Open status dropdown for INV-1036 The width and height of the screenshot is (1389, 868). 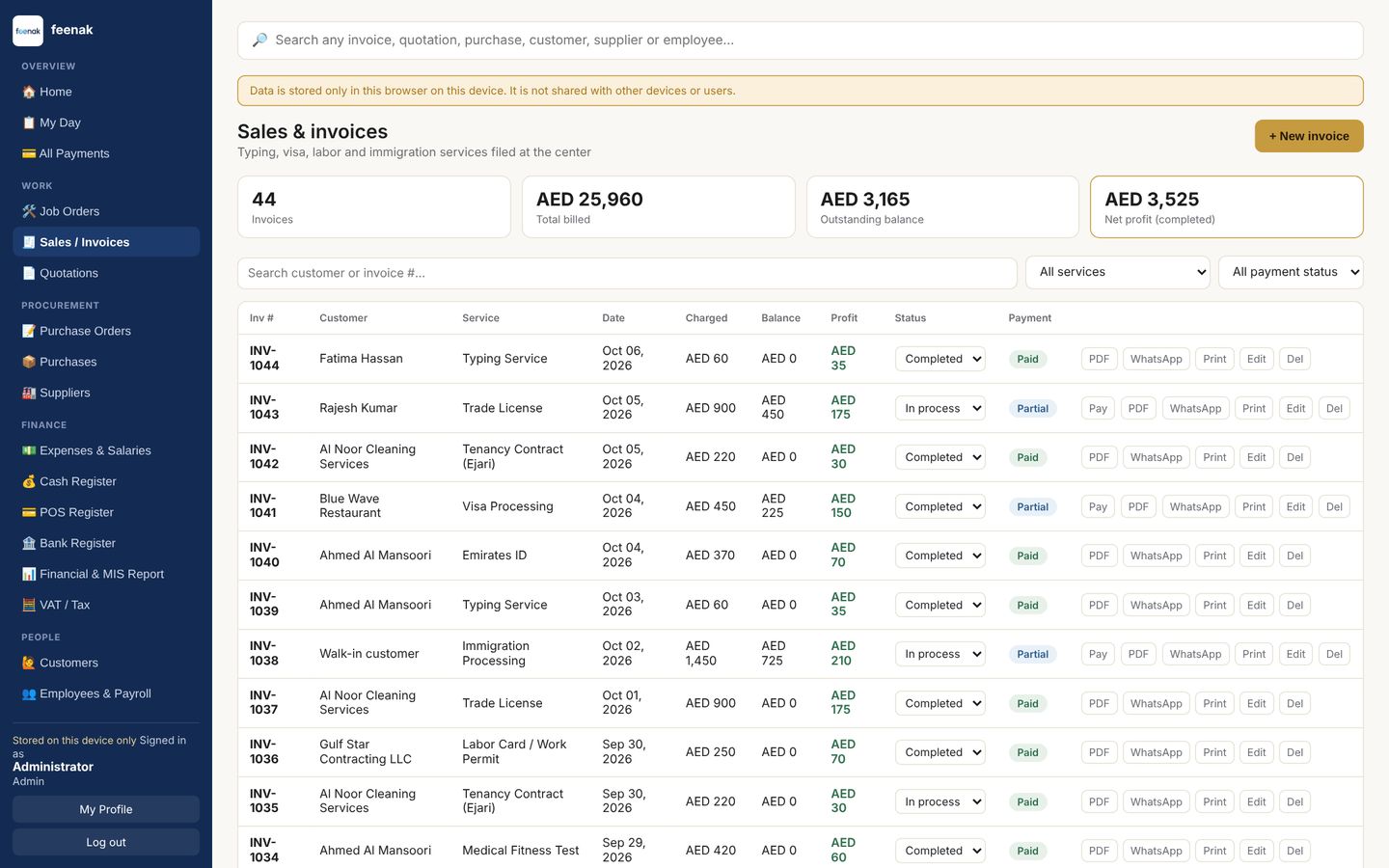click(940, 752)
